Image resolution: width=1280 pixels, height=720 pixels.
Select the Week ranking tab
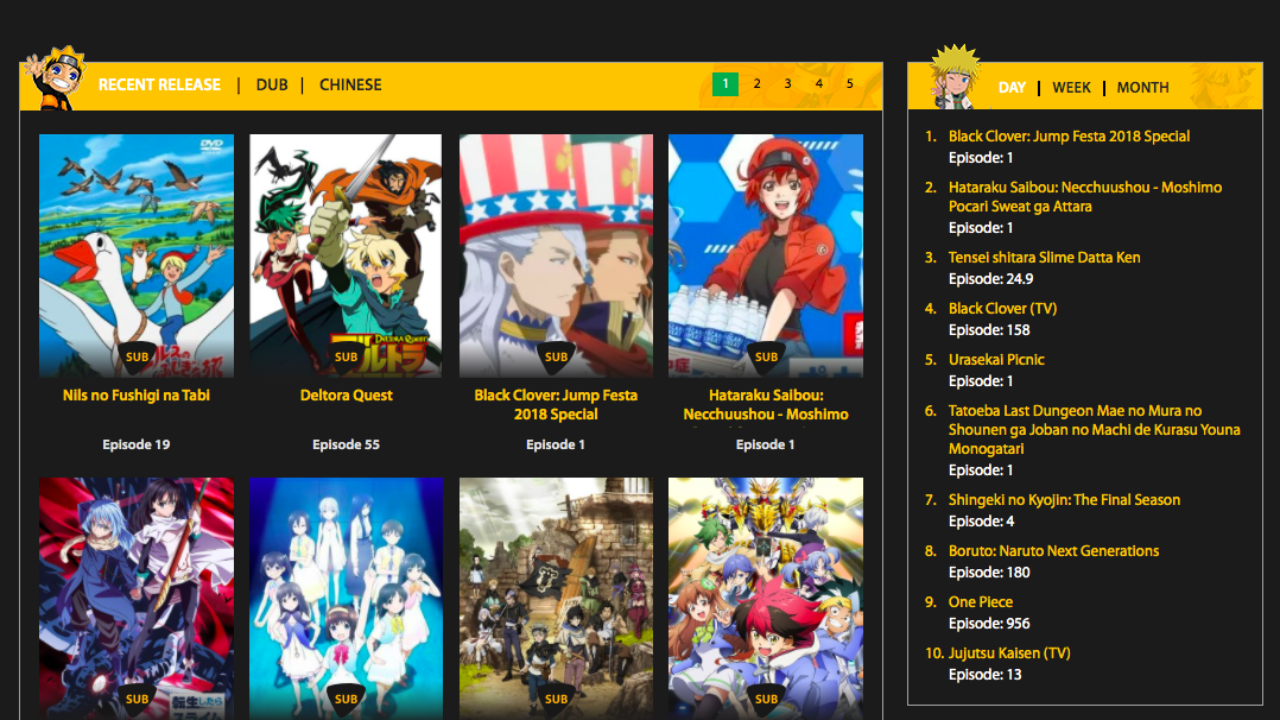coord(1072,88)
